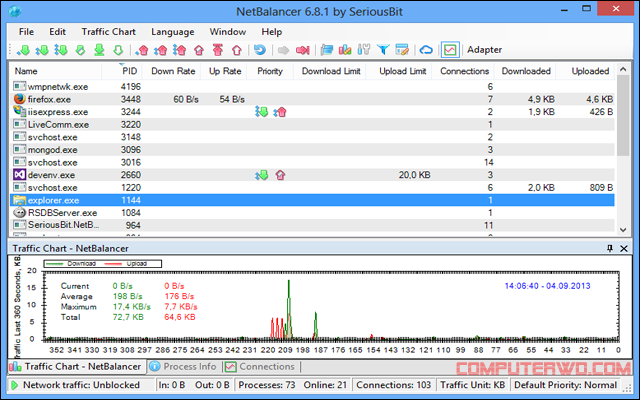Select the firefox.exe process row

(312, 99)
